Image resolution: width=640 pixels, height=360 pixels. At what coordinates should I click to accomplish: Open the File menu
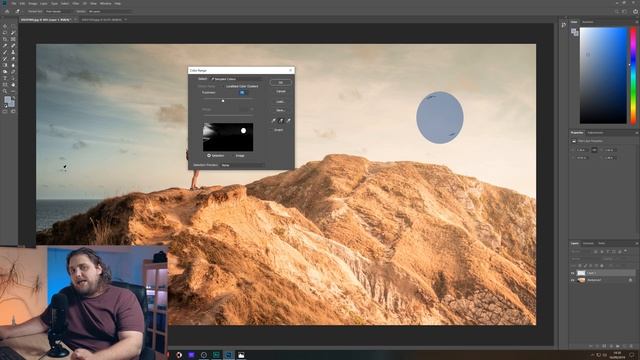[13, 3]
